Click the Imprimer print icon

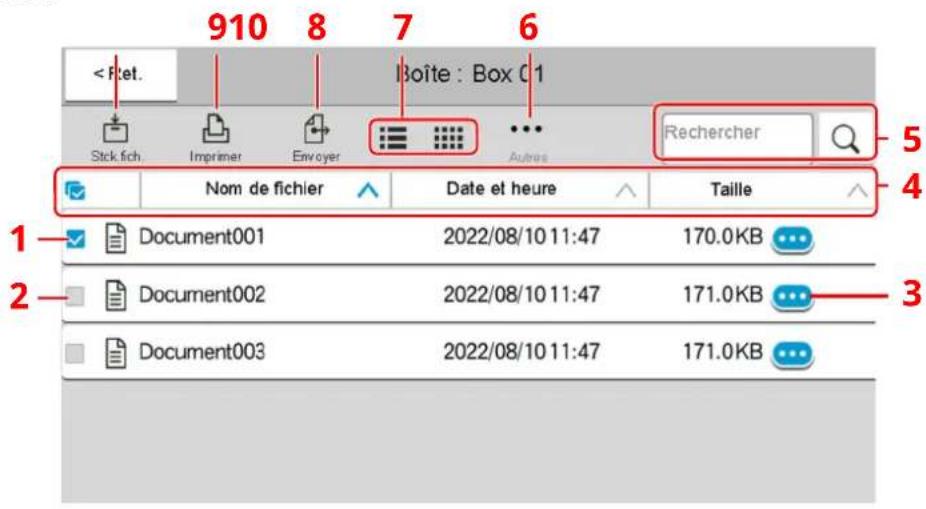pos(216,132)
